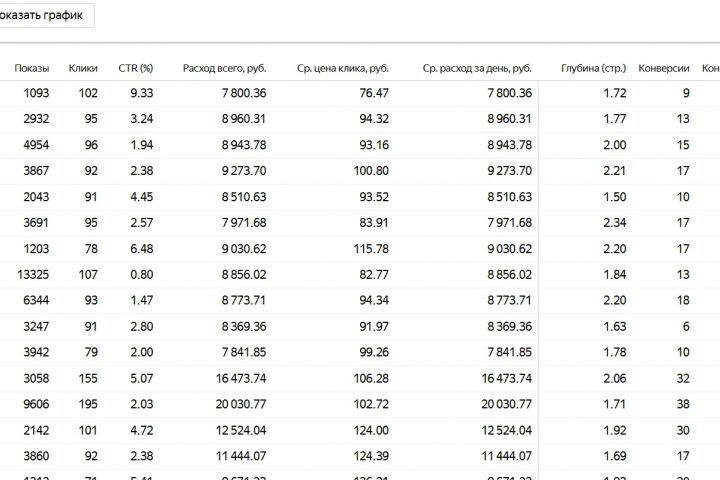This screenshot has width=720, height=480.
Task: Select the 6344 impressions cell
Action: [x=33, y=299]
